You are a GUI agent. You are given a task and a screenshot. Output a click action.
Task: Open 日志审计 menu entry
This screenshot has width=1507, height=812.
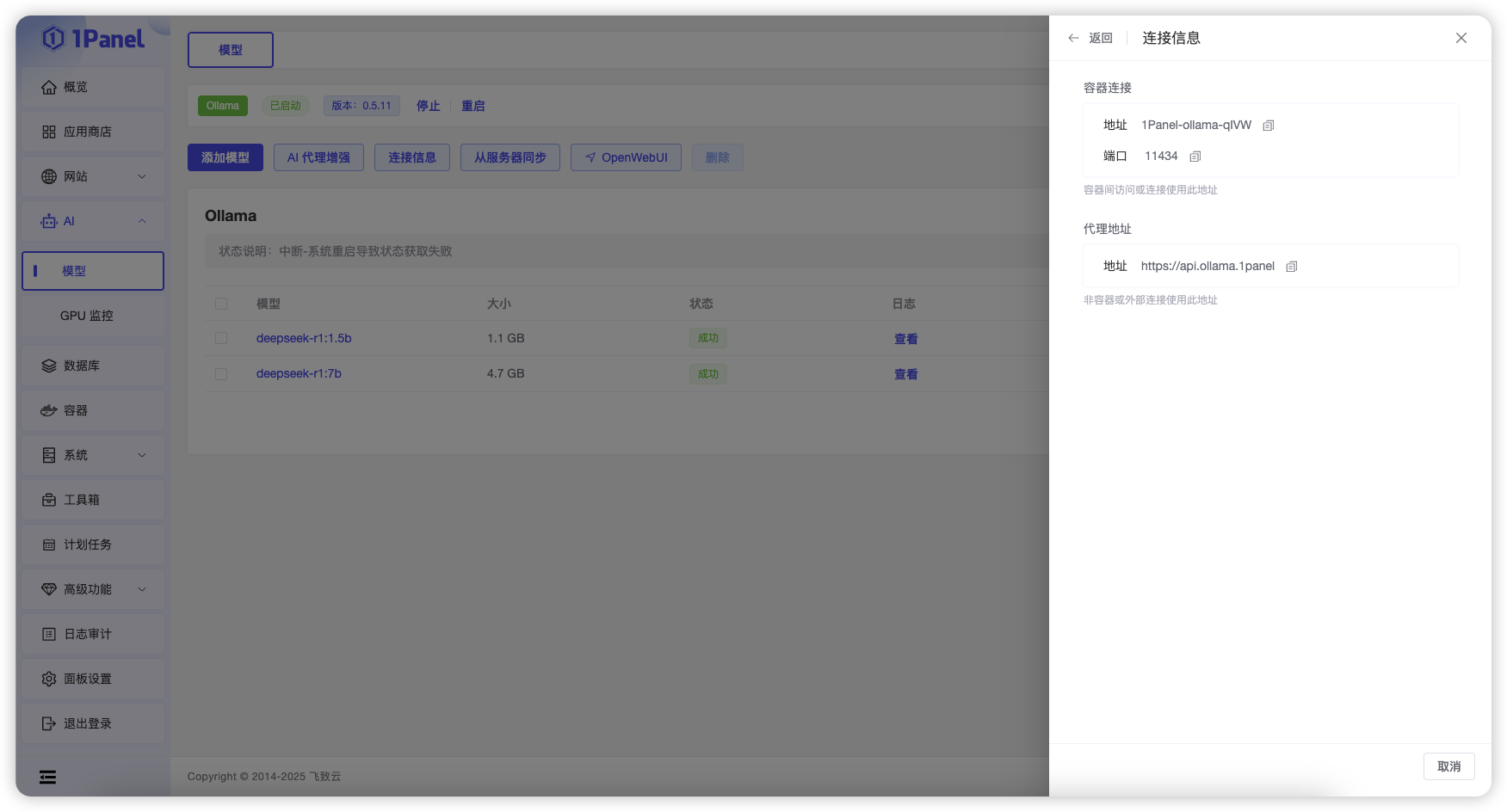point(93,634)
